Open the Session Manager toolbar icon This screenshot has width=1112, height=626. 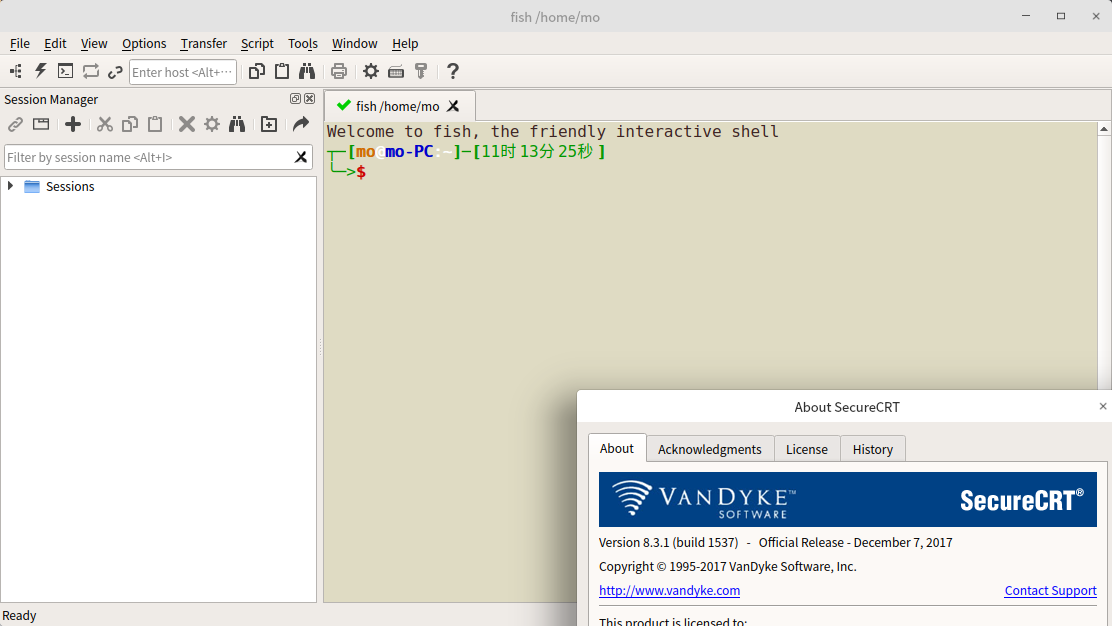(15, 71)
